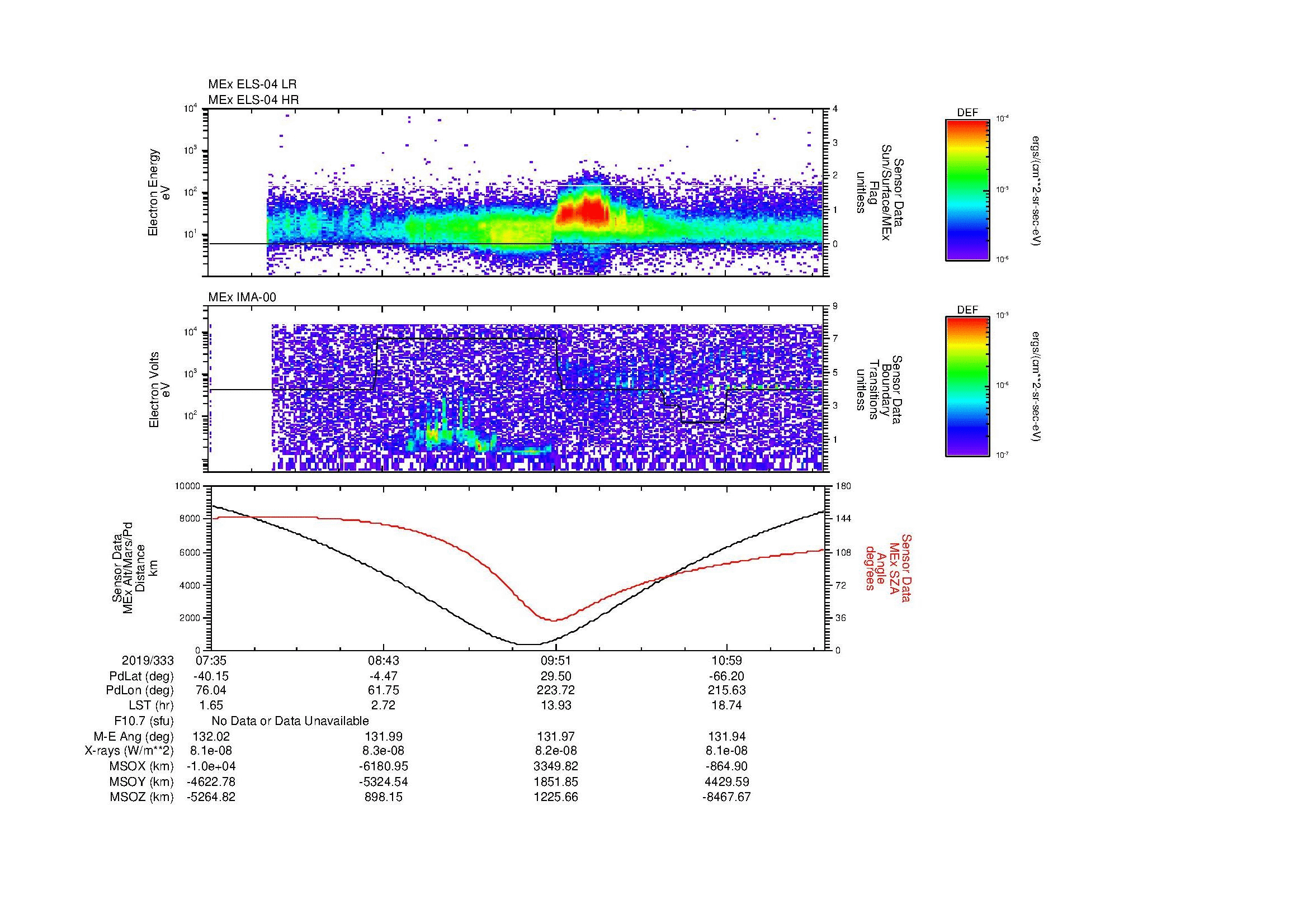Screen dimensions: 1308x924
Task: Click top colorbar 'ergs/(cm**2-sr-sec-eV)' unit label
Action: (1037, 191)
